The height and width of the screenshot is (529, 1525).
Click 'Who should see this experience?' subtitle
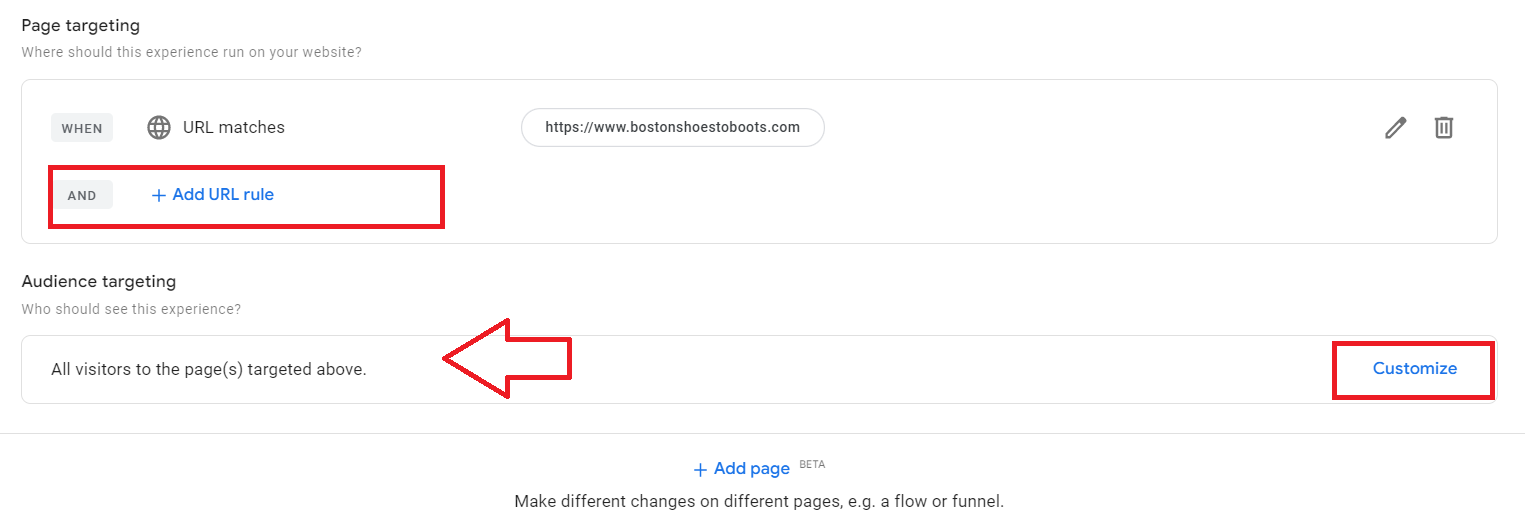coord(131,309)
